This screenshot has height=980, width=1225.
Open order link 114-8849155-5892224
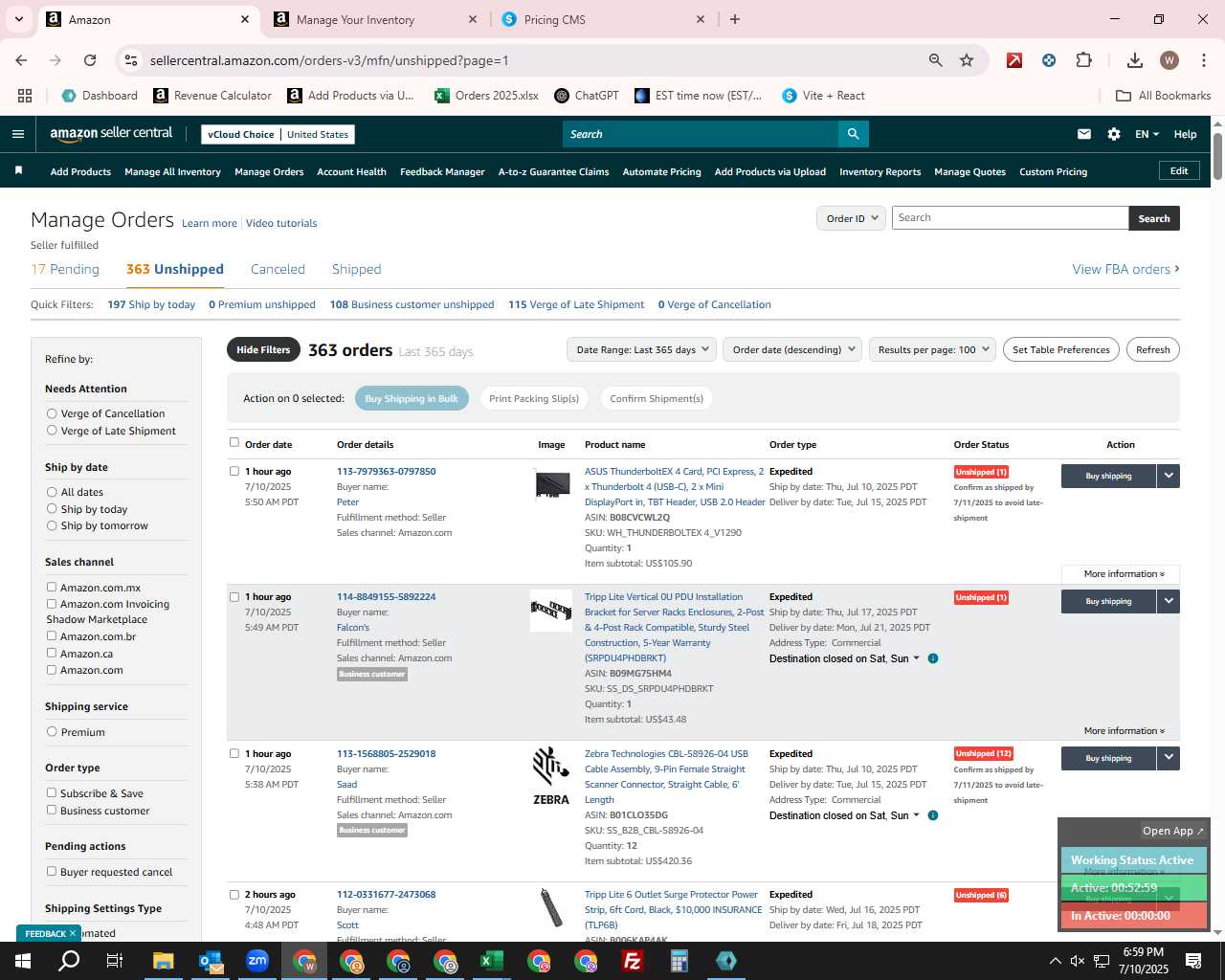[386, 596]
